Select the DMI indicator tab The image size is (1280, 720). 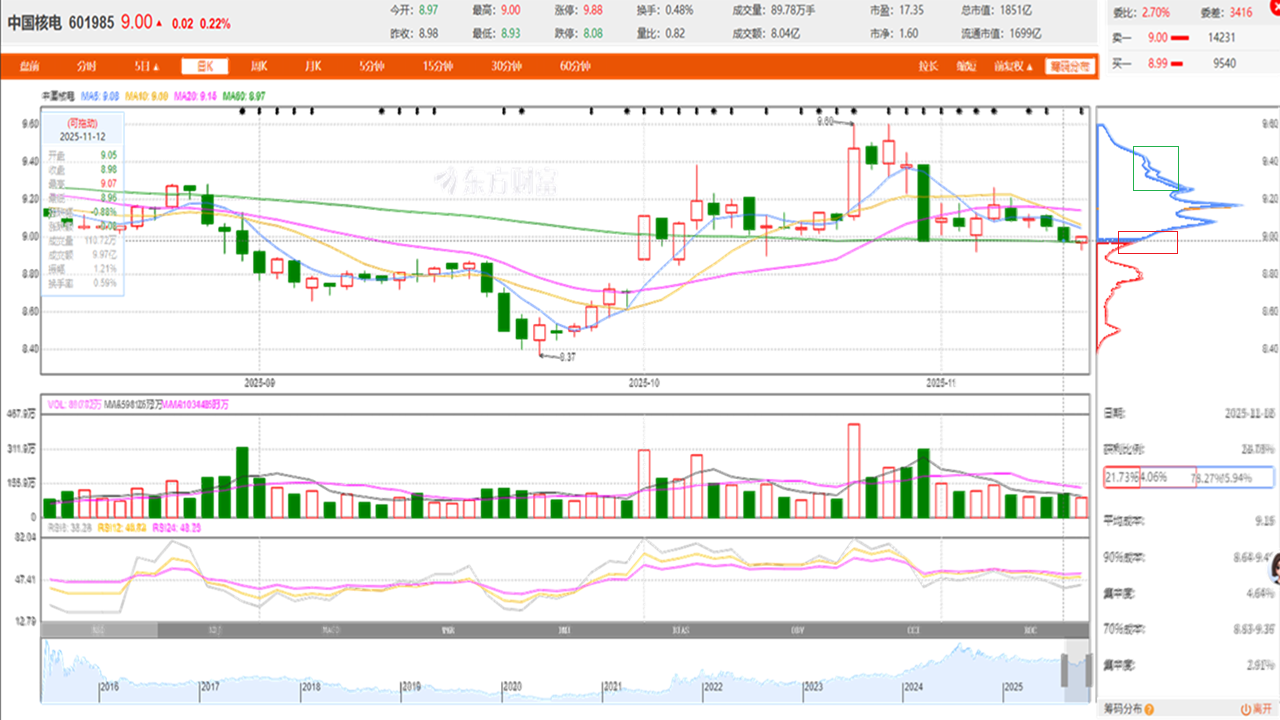(x=564, y=630)
